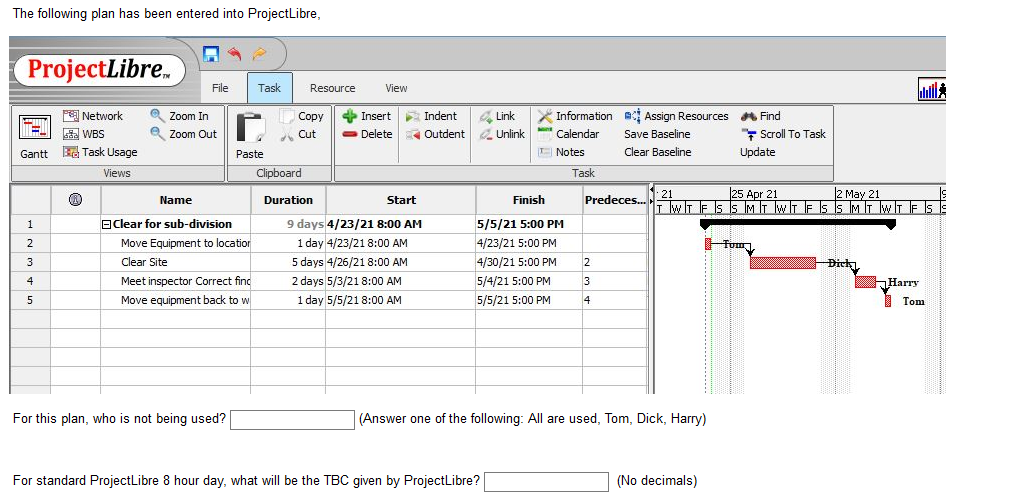The width and height of the screenshot is (1036, 504).
Task: Click the Find binoculars button
Action: point(760,116)
